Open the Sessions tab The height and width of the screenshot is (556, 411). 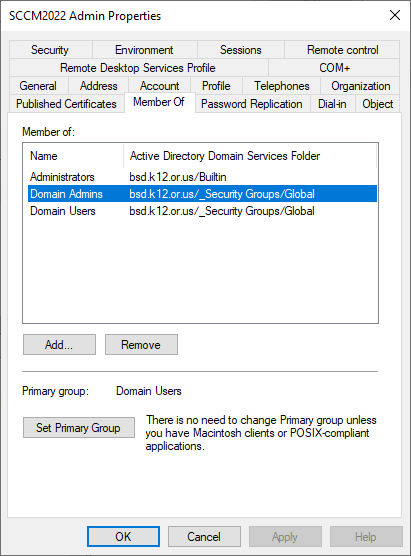[240, 50]
